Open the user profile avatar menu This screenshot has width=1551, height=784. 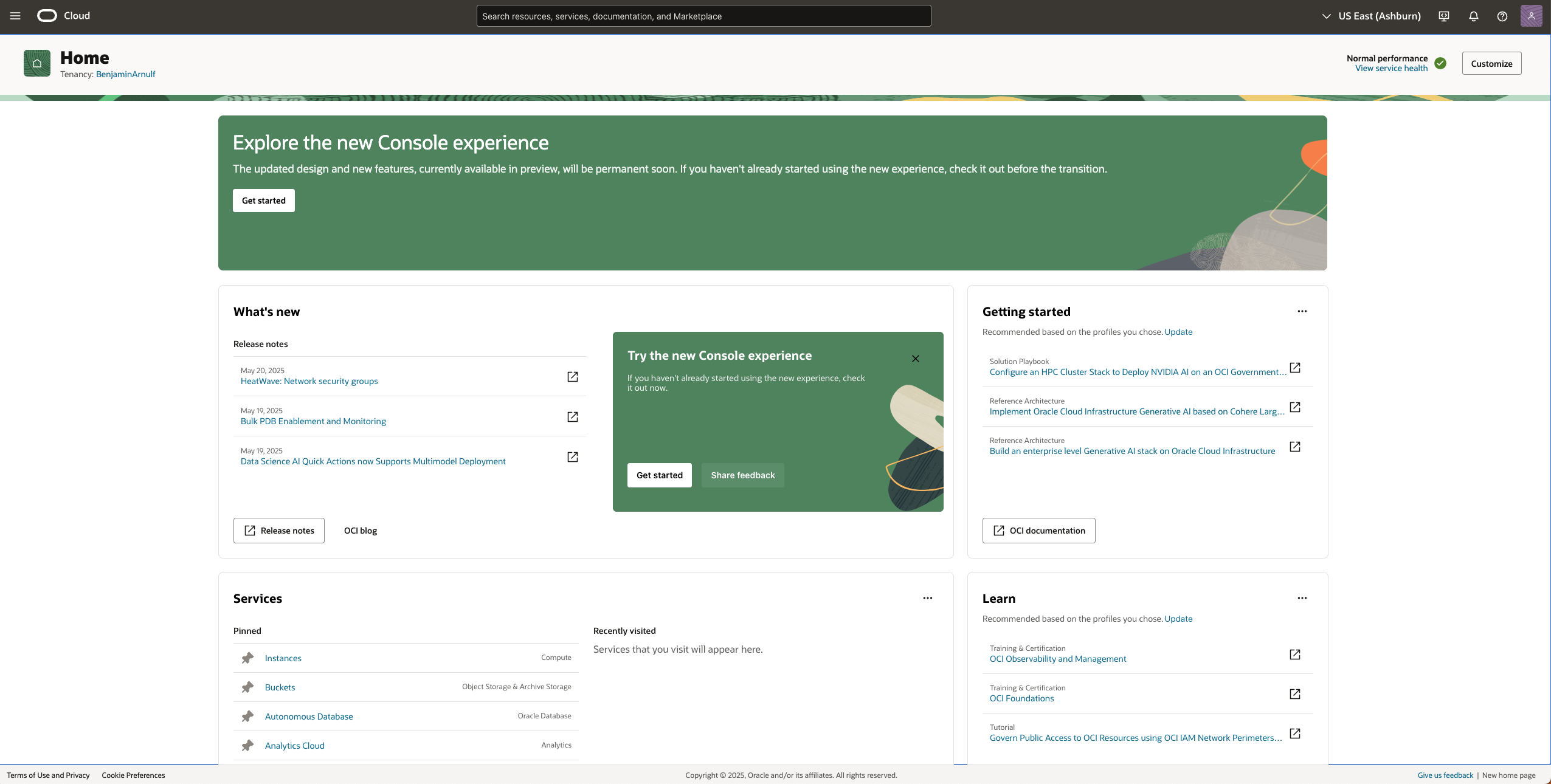tap(1531, 16)
